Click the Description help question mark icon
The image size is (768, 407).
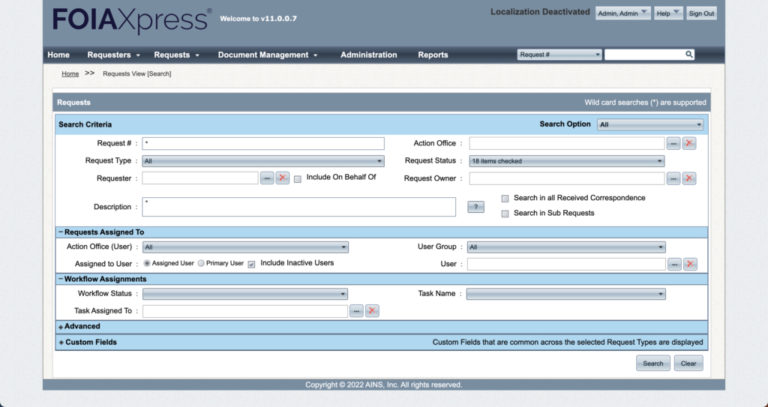coord(475,207)
